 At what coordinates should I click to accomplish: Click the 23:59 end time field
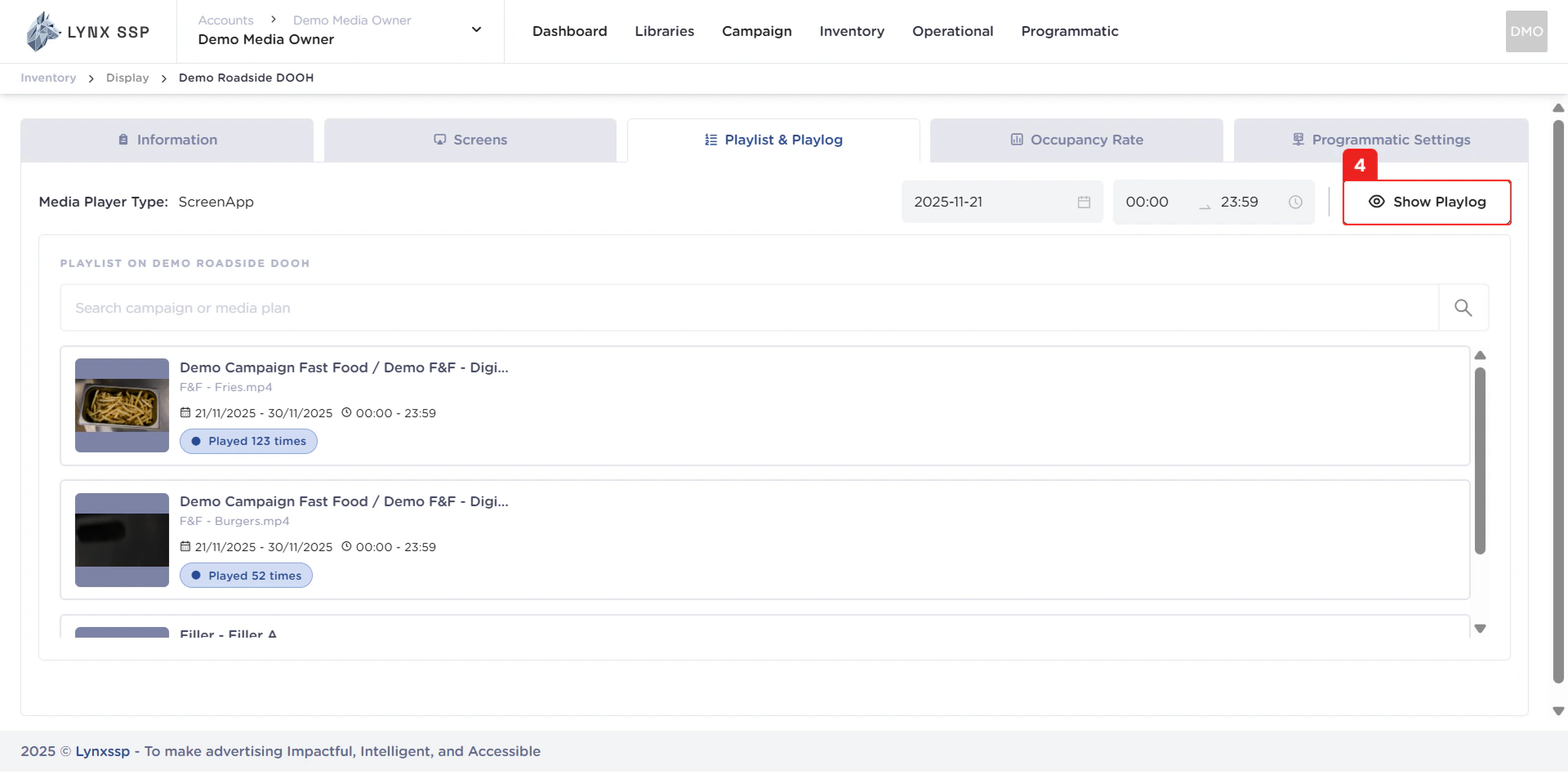pyautogui.click(x=1240, y=202)
